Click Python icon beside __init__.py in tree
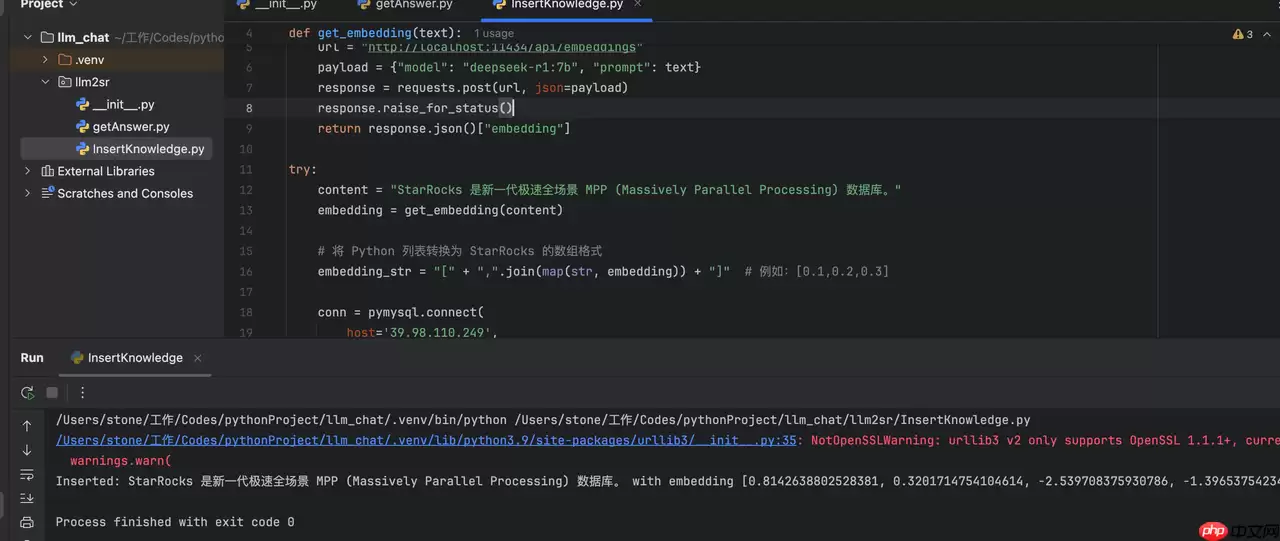This screenshot has height=541, width=1280. pyautogui.click(x=82, y=104)
